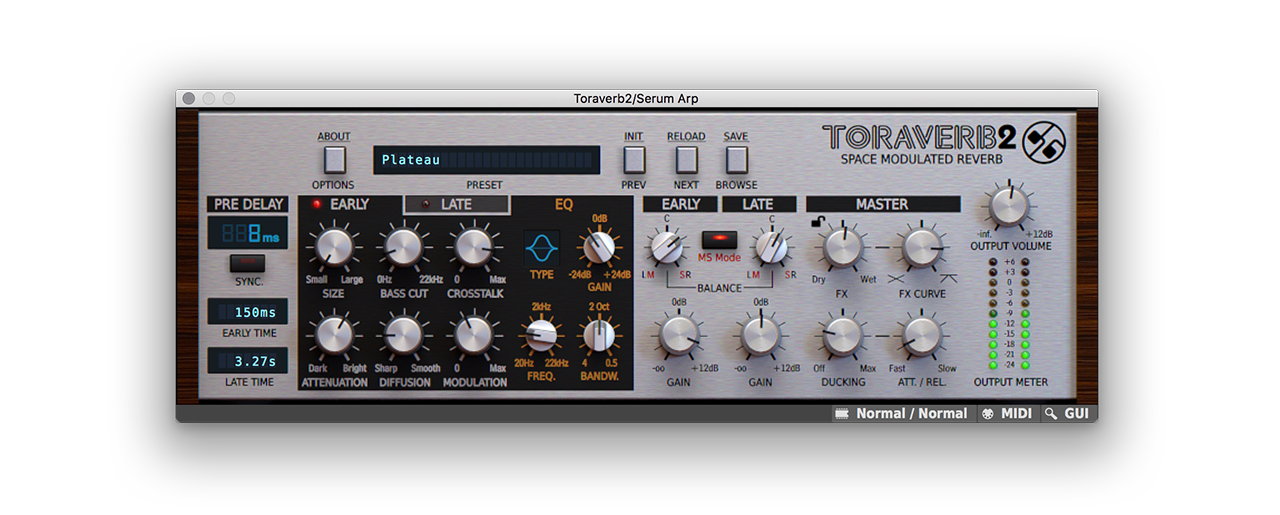1280x515 pixels.
Task: Click the magnifier icon next to GUI
Action: pos(1051,413)
